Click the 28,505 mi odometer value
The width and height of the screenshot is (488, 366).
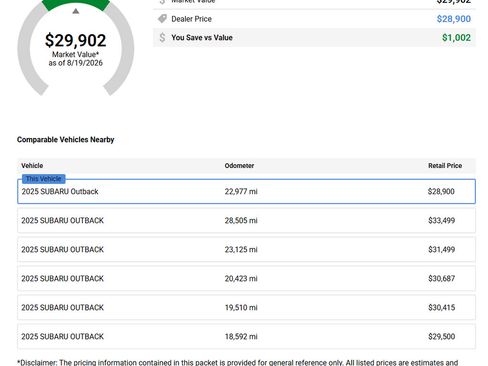[x=241, y=221]
